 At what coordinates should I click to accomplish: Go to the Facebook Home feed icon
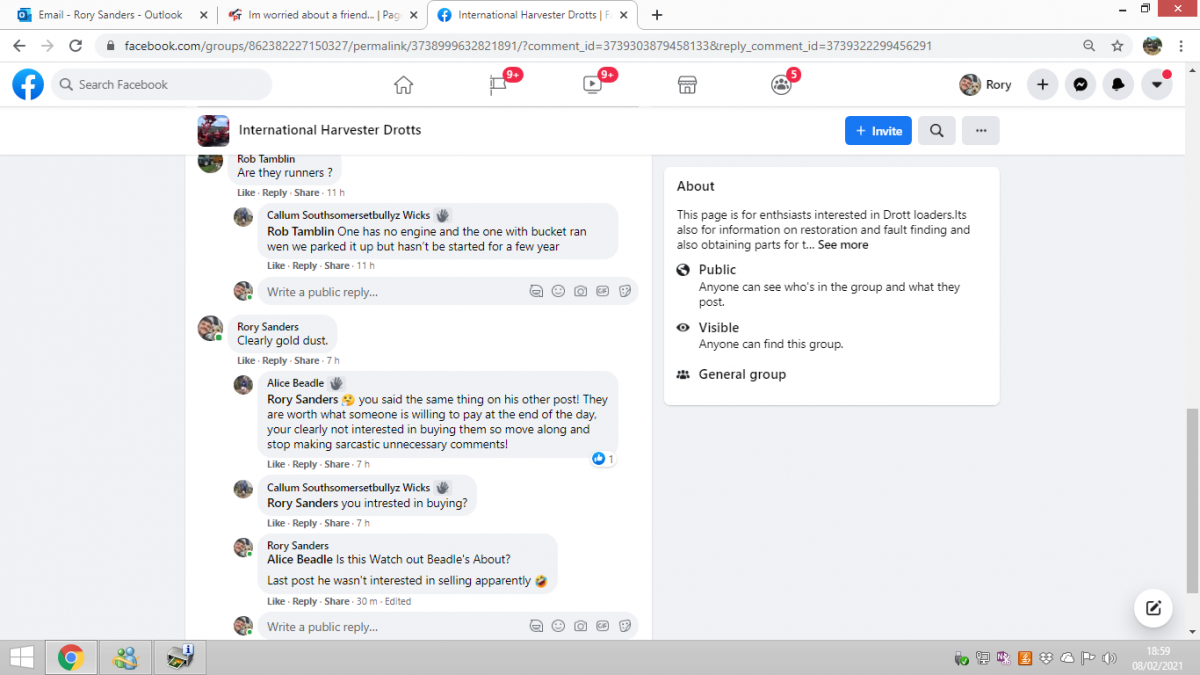403,85
